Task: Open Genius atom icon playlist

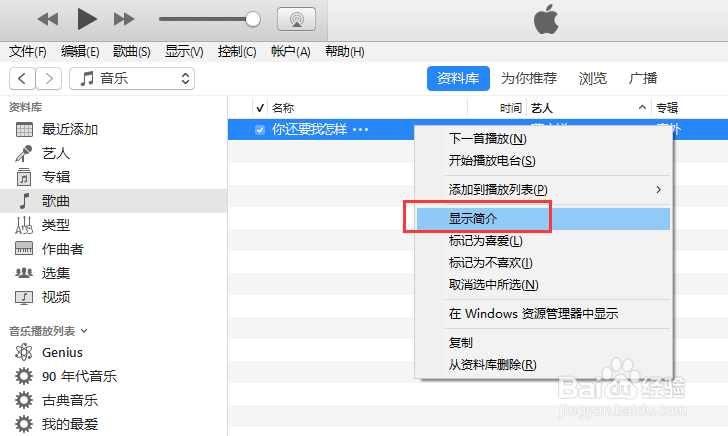Action: (24, 352)
